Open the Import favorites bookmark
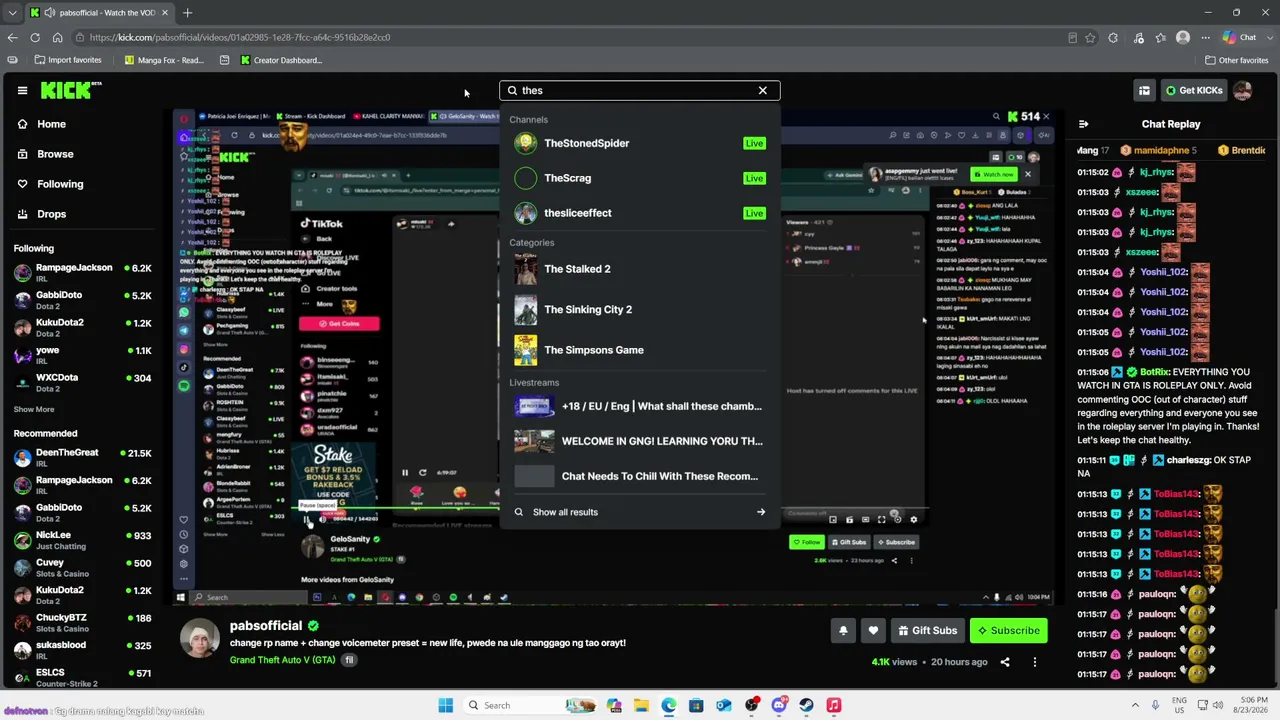Image resolution: width=1280 pixels, height=720 pixels. [x=68, y=60]
